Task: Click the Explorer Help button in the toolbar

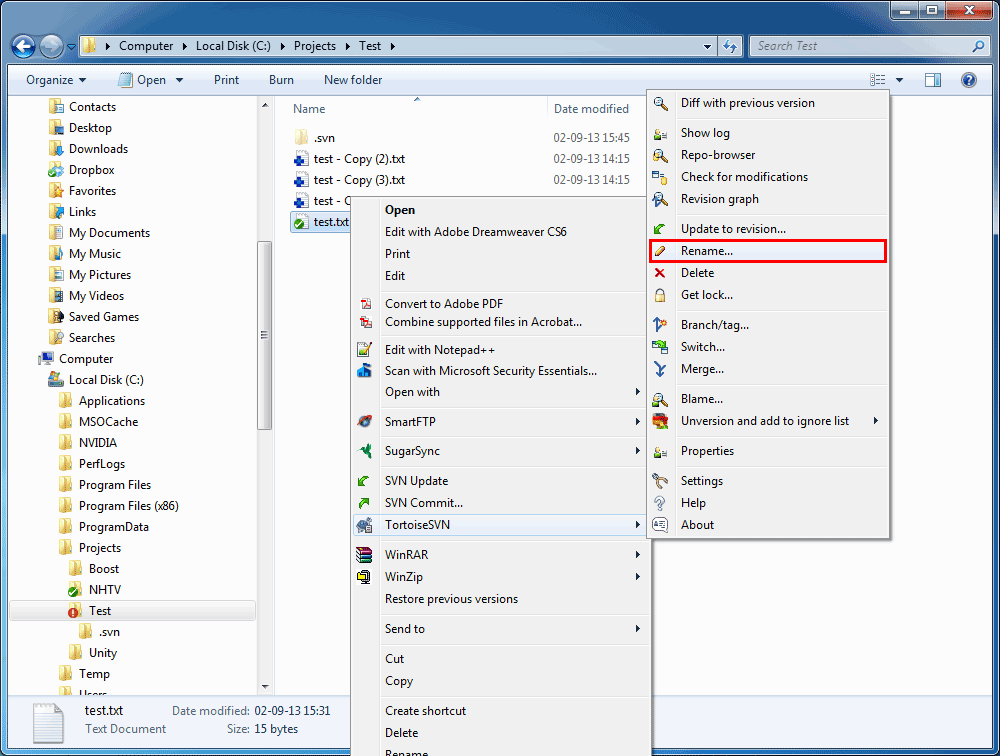Action: pyautogui.click(x=968, y=80)
